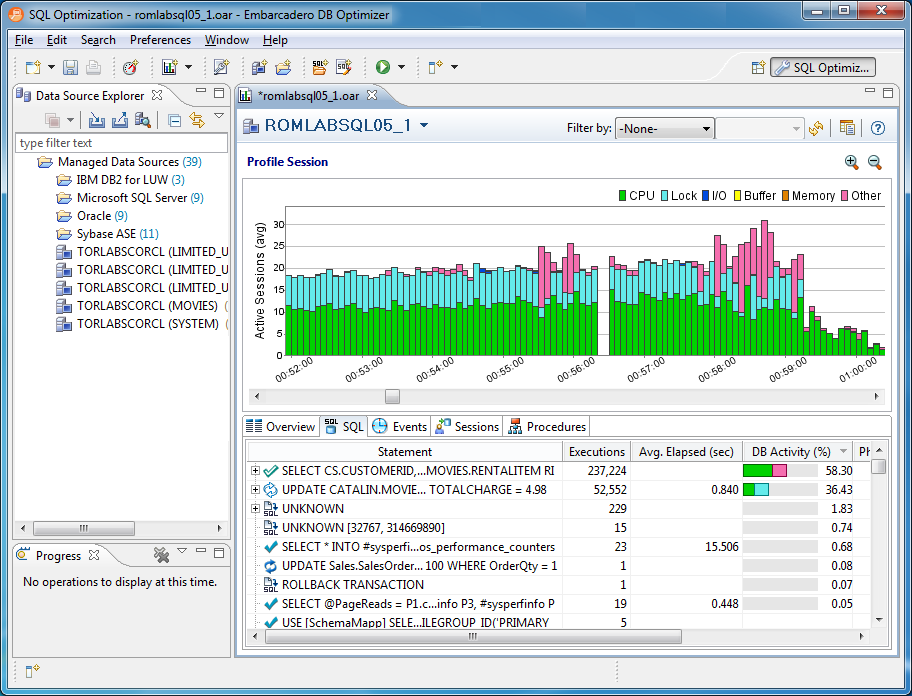The image size is (912, 696).
Task: Click the SQL Optimiz... perspective button
Action: [823, 67]
